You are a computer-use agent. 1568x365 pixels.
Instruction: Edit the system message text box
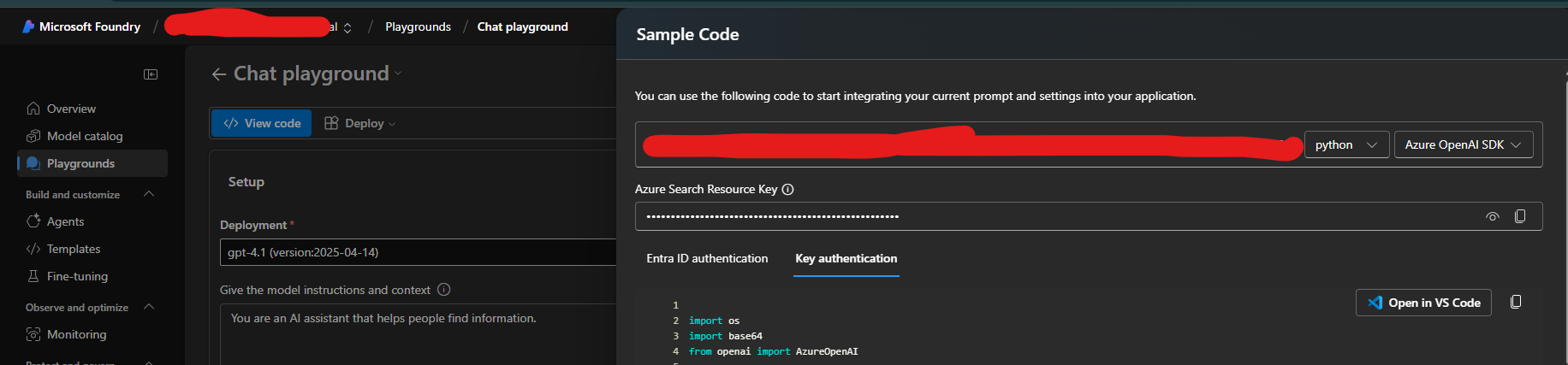418,333
